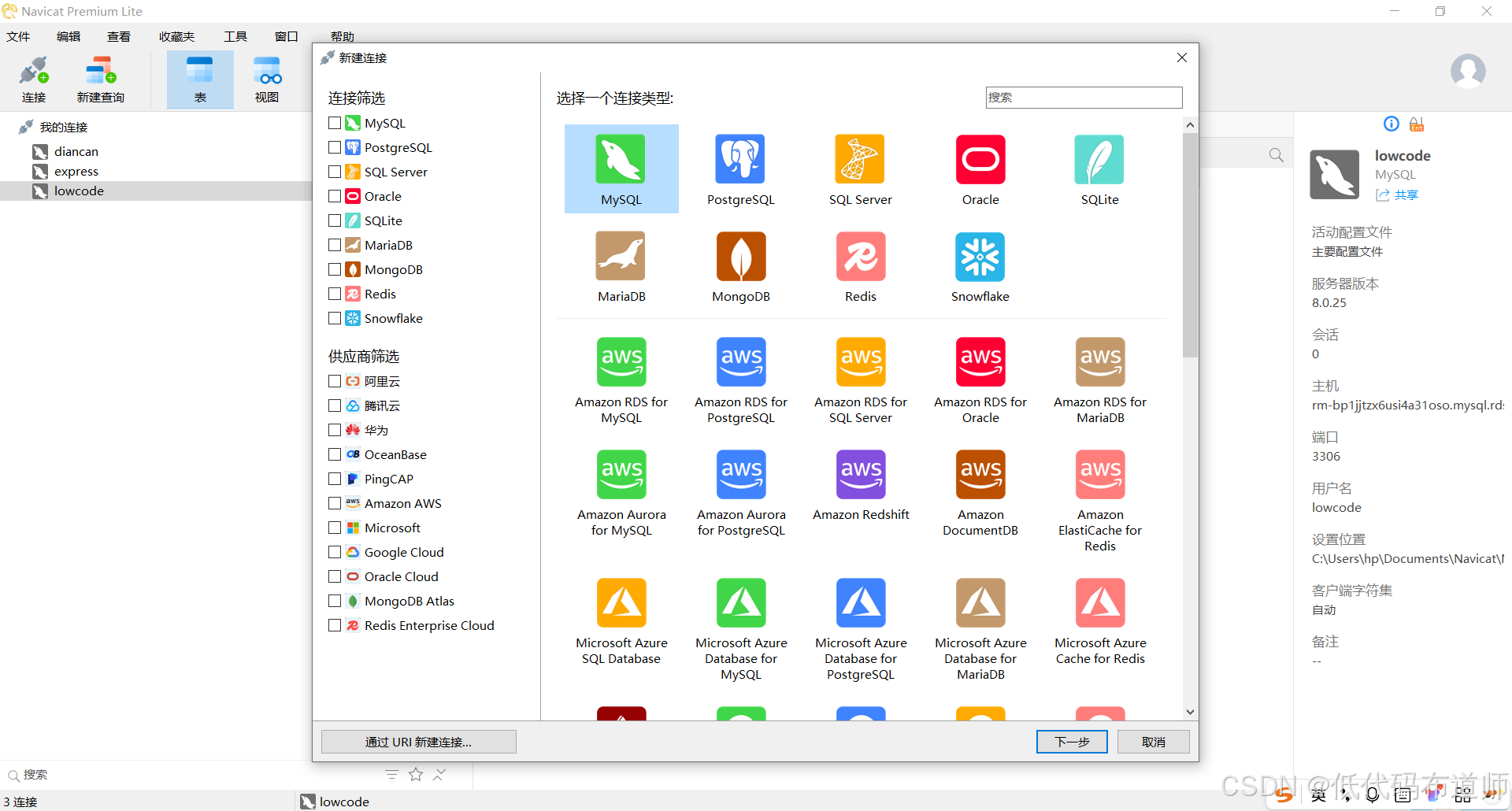This screenshot has width=1512, height=811.
Task: Choose Amazon RDS for MariaDB
Action: click(x=1099, y=380)
